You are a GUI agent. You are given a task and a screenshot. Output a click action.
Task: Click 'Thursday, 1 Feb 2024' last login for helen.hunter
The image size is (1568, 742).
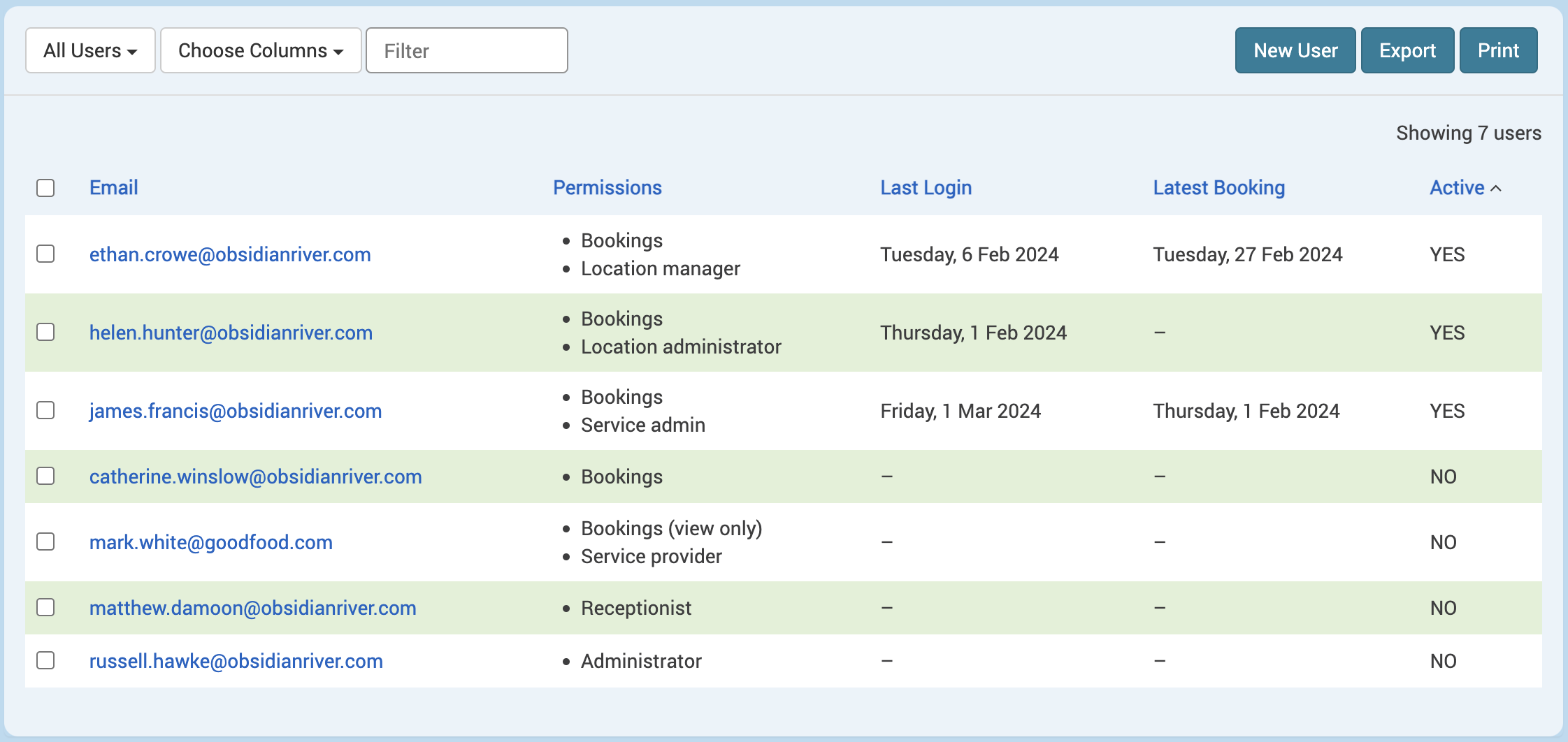coord(973,333)
